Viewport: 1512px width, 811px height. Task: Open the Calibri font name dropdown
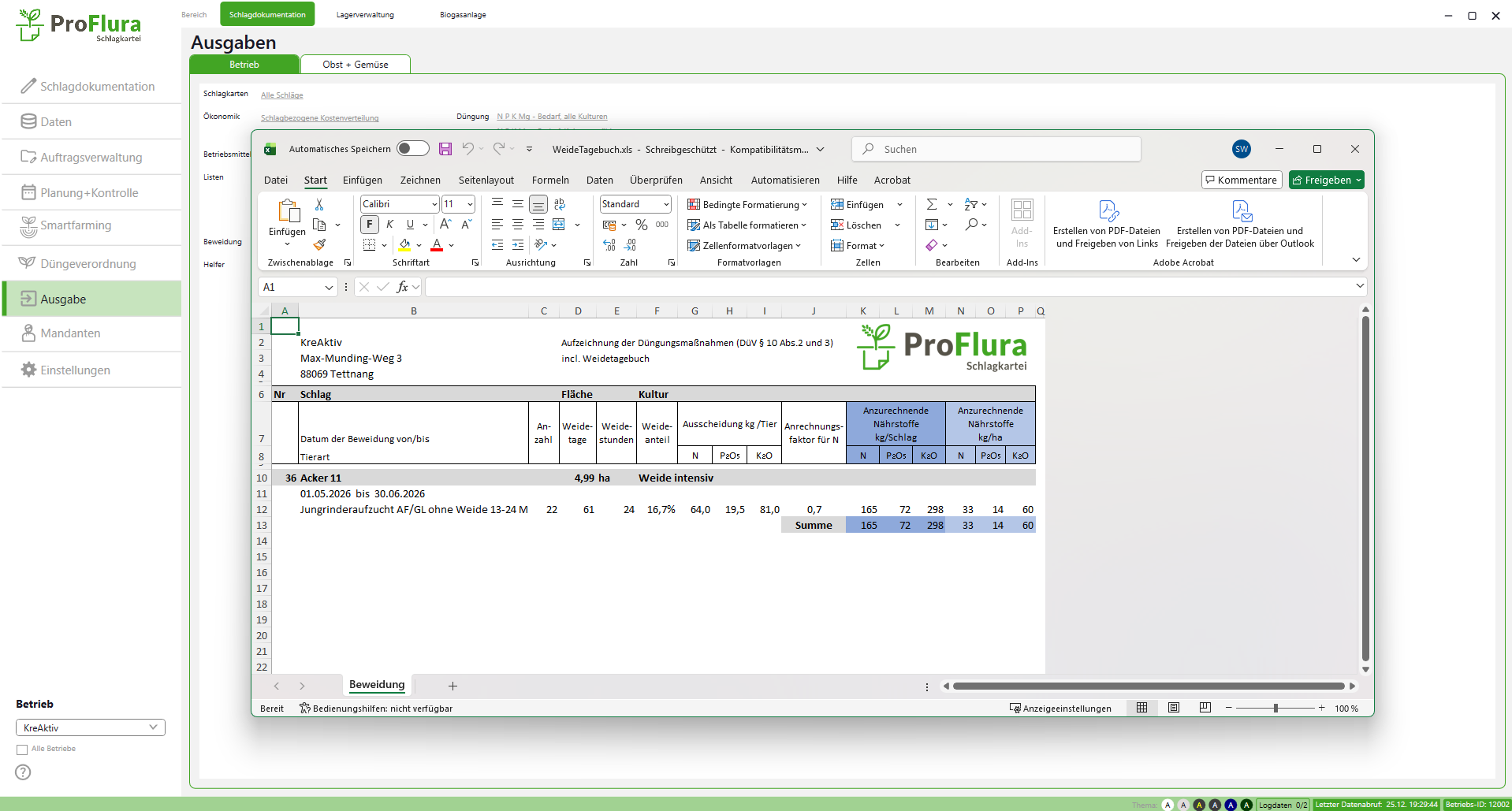434,204
